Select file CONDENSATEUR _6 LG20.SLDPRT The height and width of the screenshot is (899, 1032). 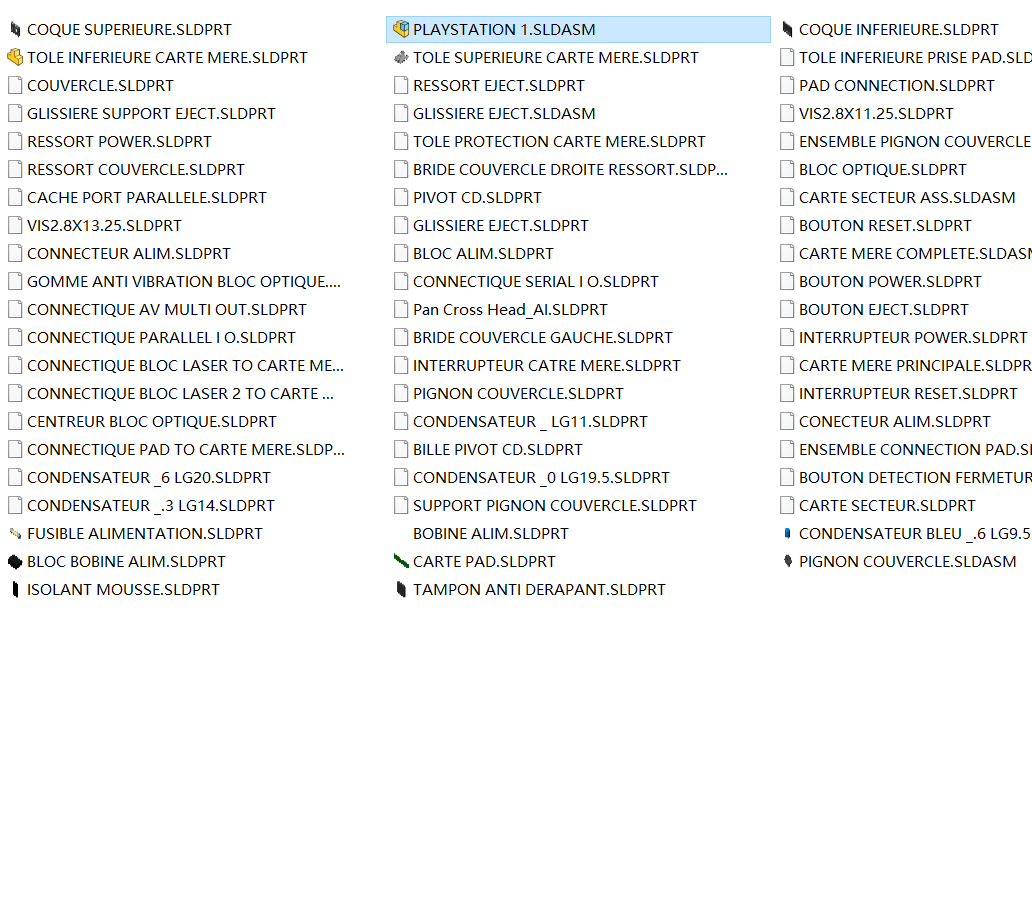(x=149, y=478)
